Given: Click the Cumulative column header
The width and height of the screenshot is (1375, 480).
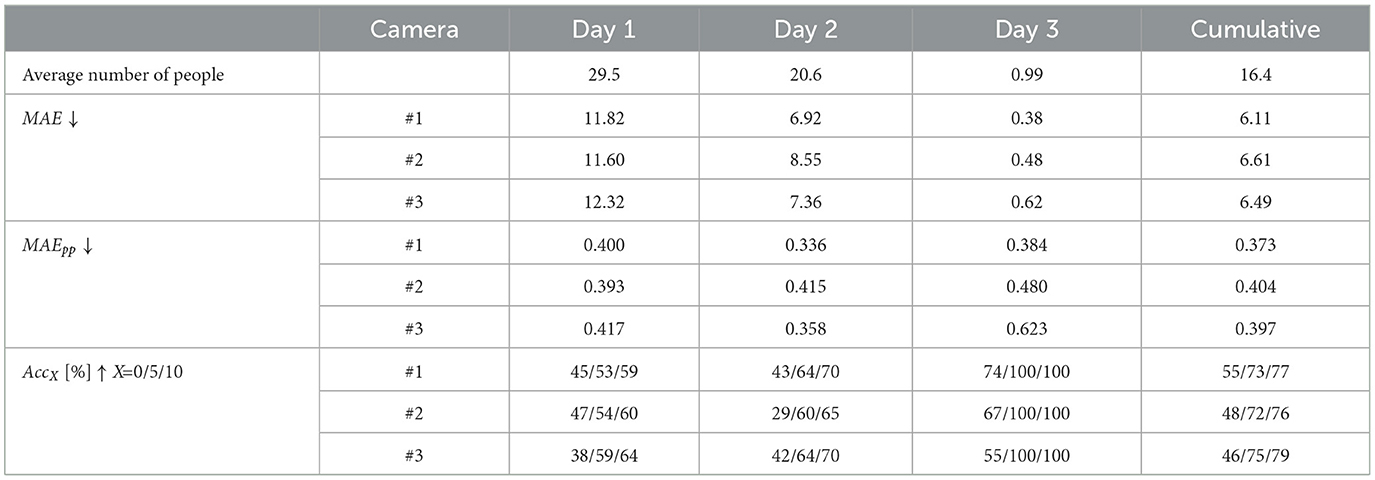Looking at the screenshot, I should (x=1255, y=30).
